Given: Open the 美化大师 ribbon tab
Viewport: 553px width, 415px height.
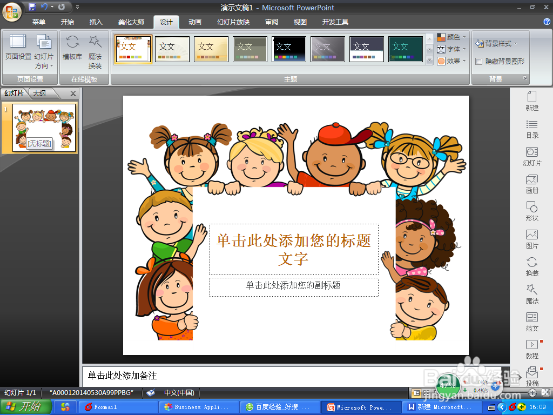Looking at the screenshot, I should [x=131, y=22].
